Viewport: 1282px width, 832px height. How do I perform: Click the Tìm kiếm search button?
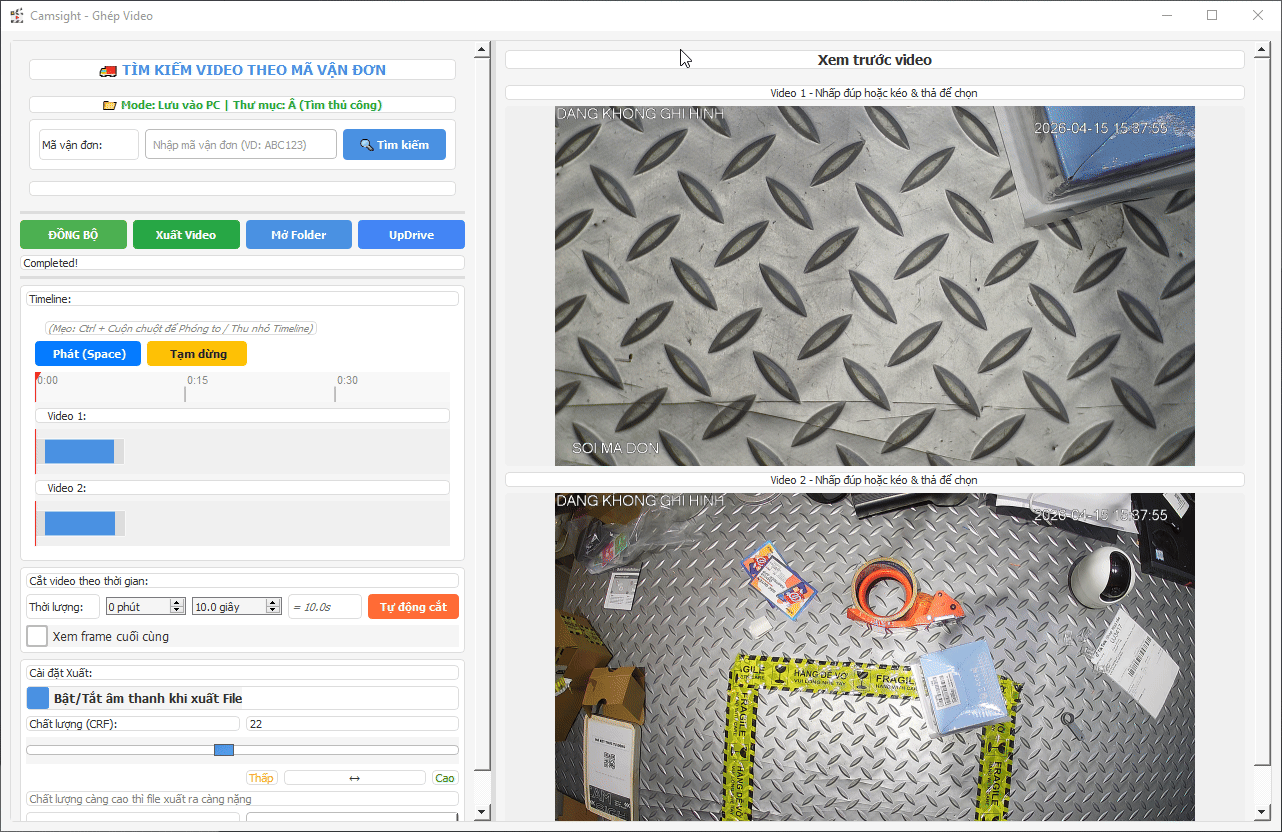tap(394, 145)
